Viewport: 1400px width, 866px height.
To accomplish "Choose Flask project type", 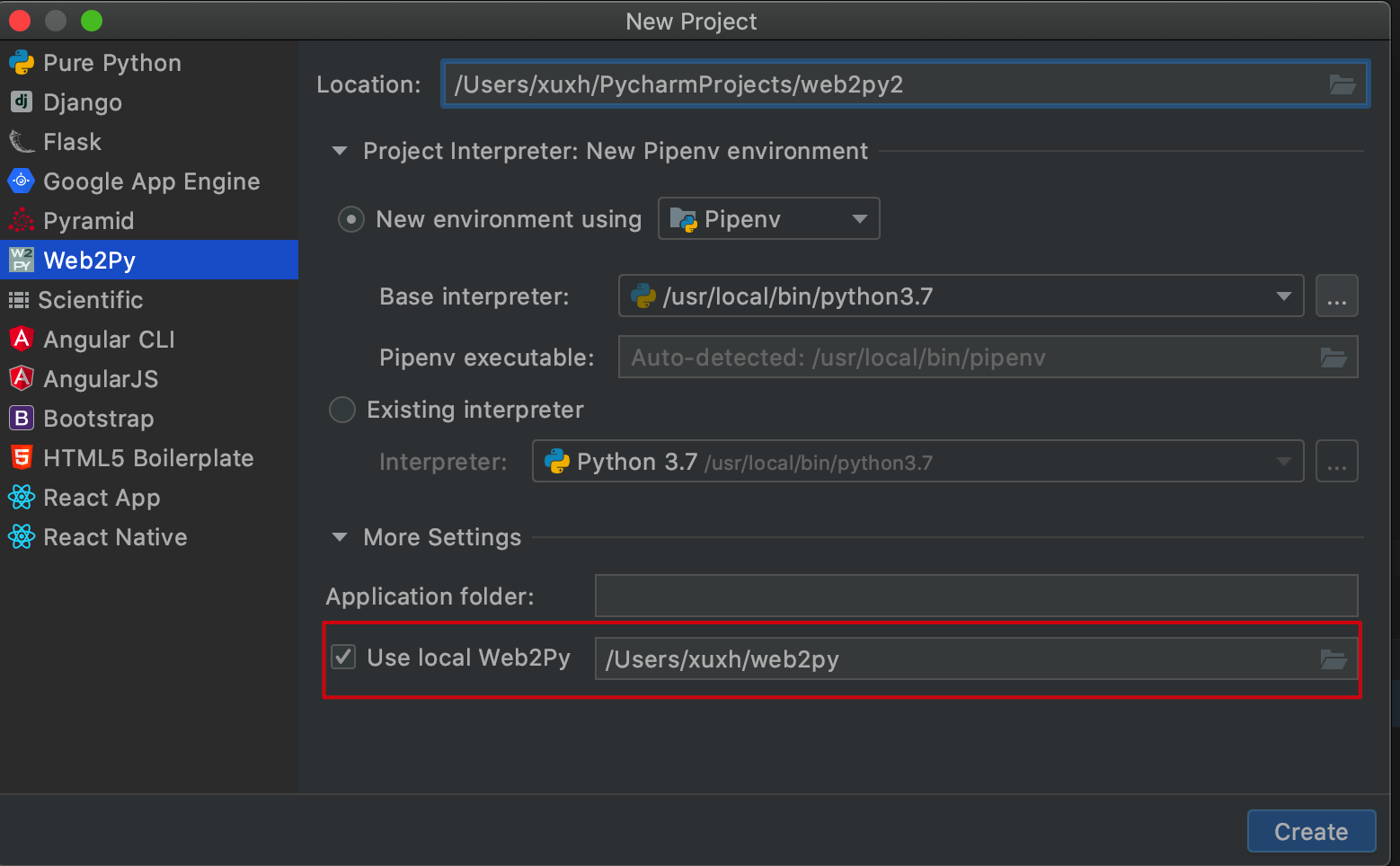I will tap(149, 142).
